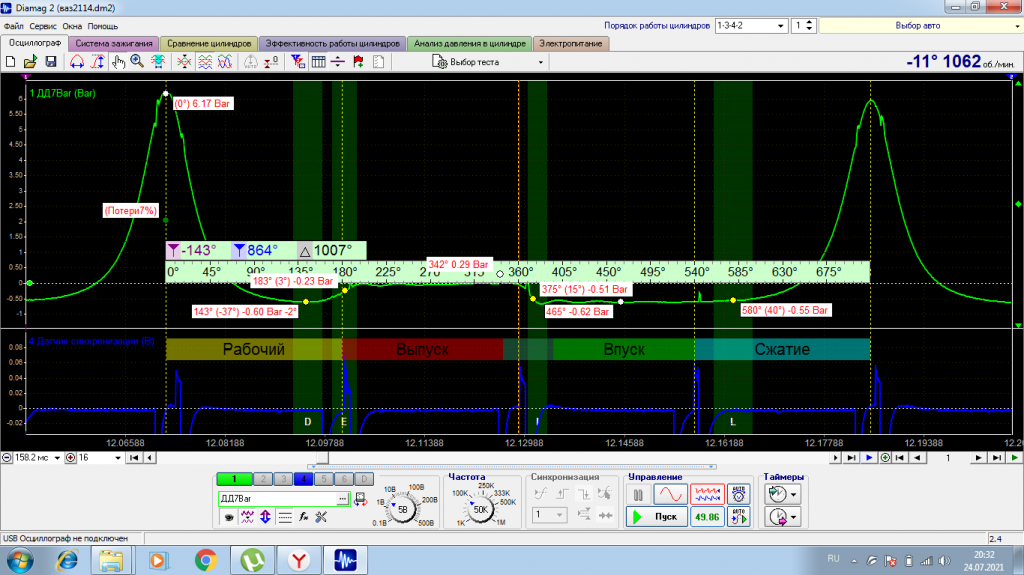Toggle the red-blue multi-wave recorder mode
This screenshot has width=1024, height=575.
(707, 495)
